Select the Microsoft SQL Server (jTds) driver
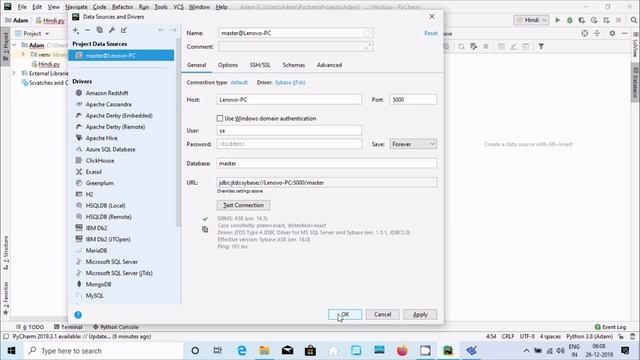Viewport: 640px width, 360px height. coord(119,273)
